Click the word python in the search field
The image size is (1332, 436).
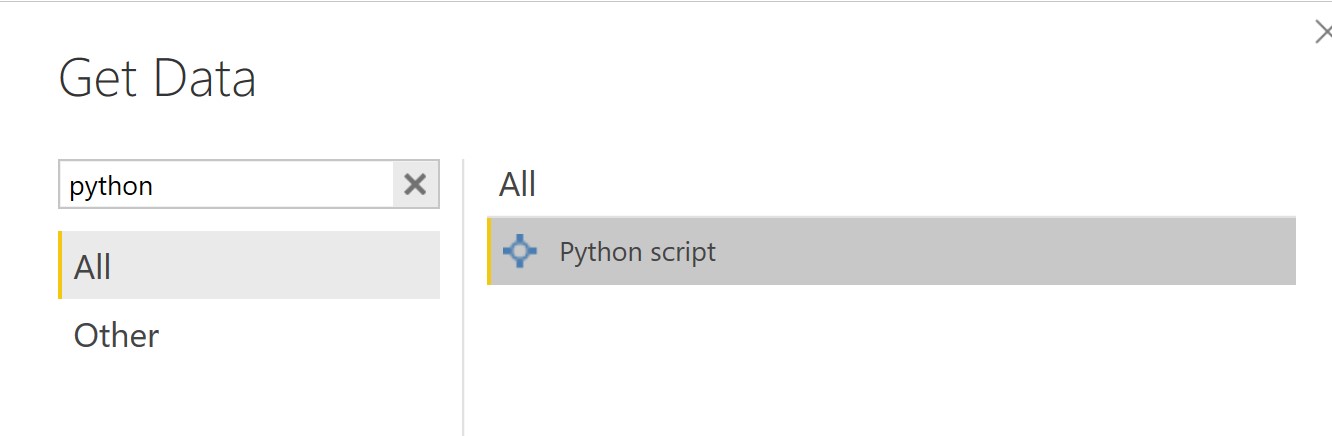coord(111,187)
